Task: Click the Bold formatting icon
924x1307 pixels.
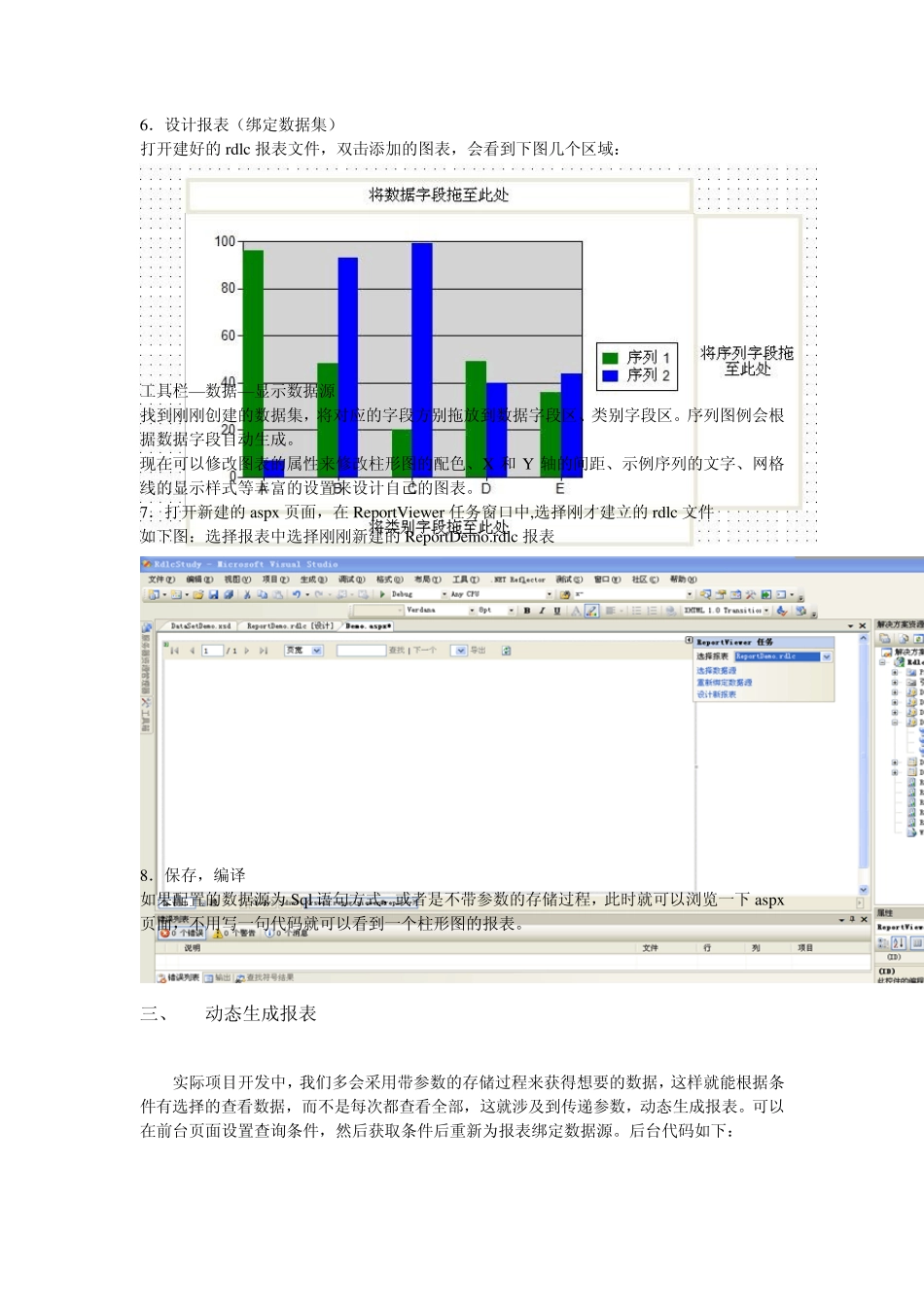Action: click(527, 611)
